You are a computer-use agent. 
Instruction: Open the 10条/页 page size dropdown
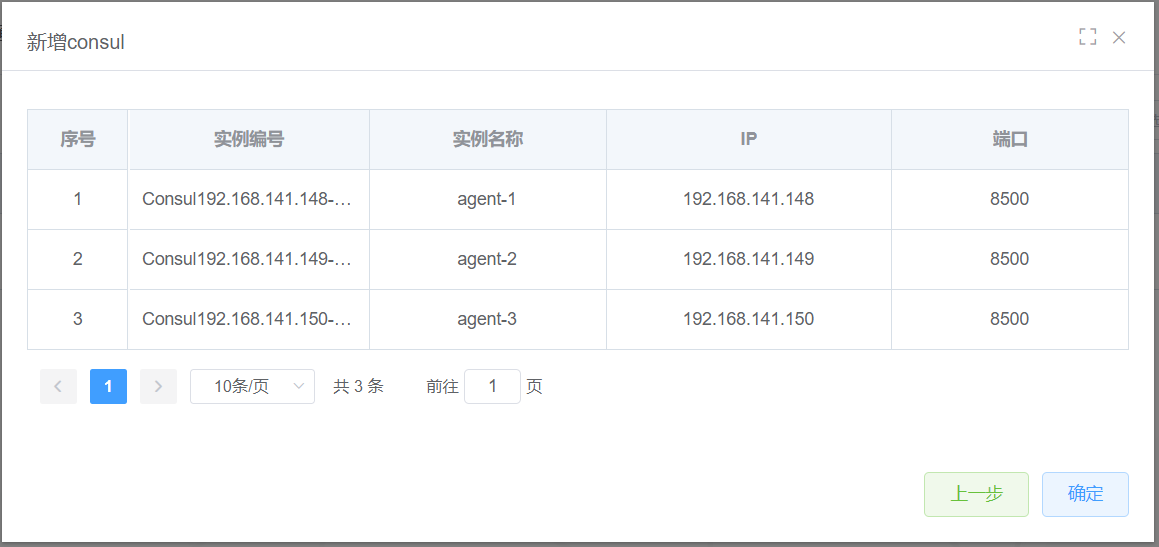click(252, 387)
